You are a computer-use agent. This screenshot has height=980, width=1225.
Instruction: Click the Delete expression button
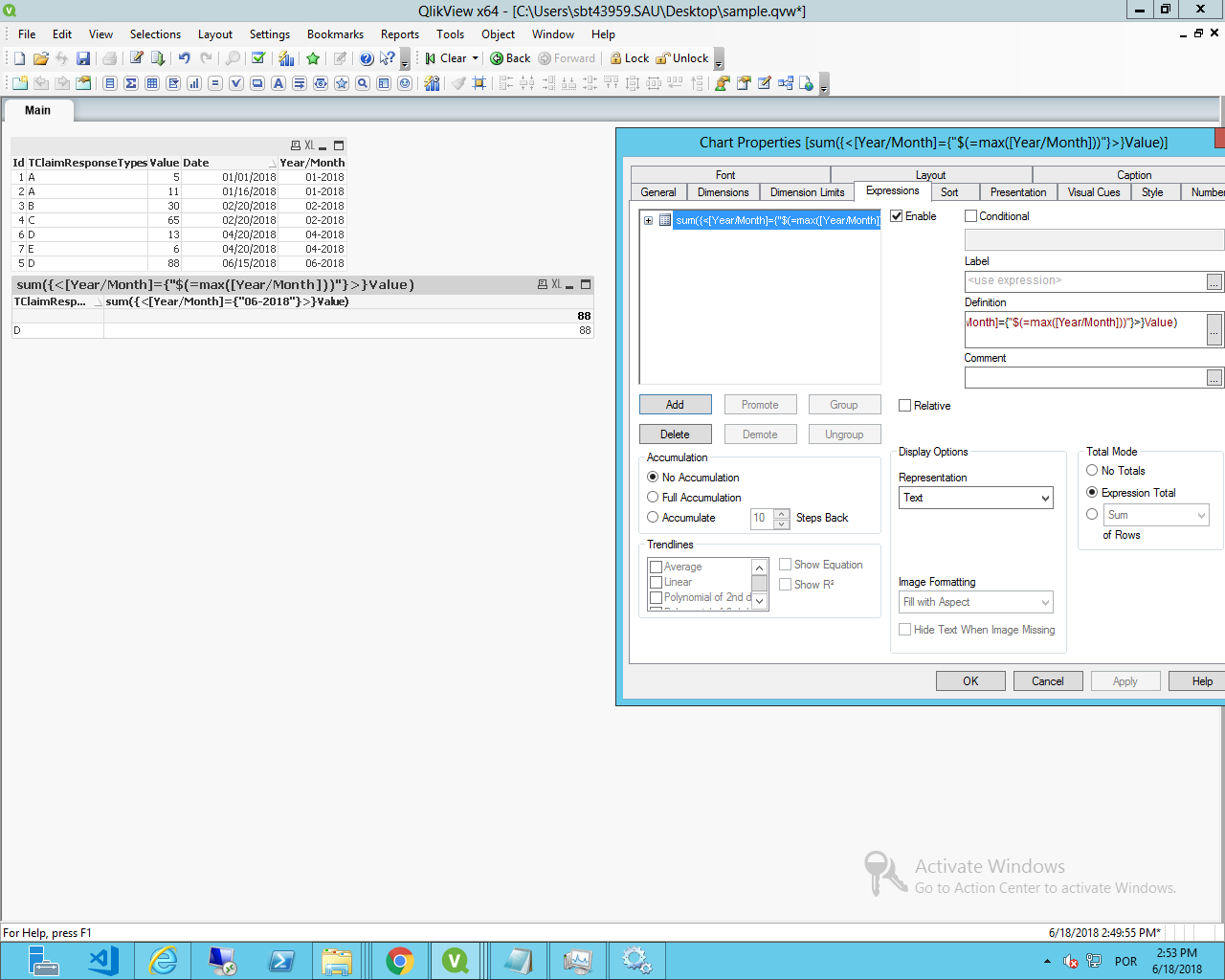pyautogui.click(x=675, y=434)
